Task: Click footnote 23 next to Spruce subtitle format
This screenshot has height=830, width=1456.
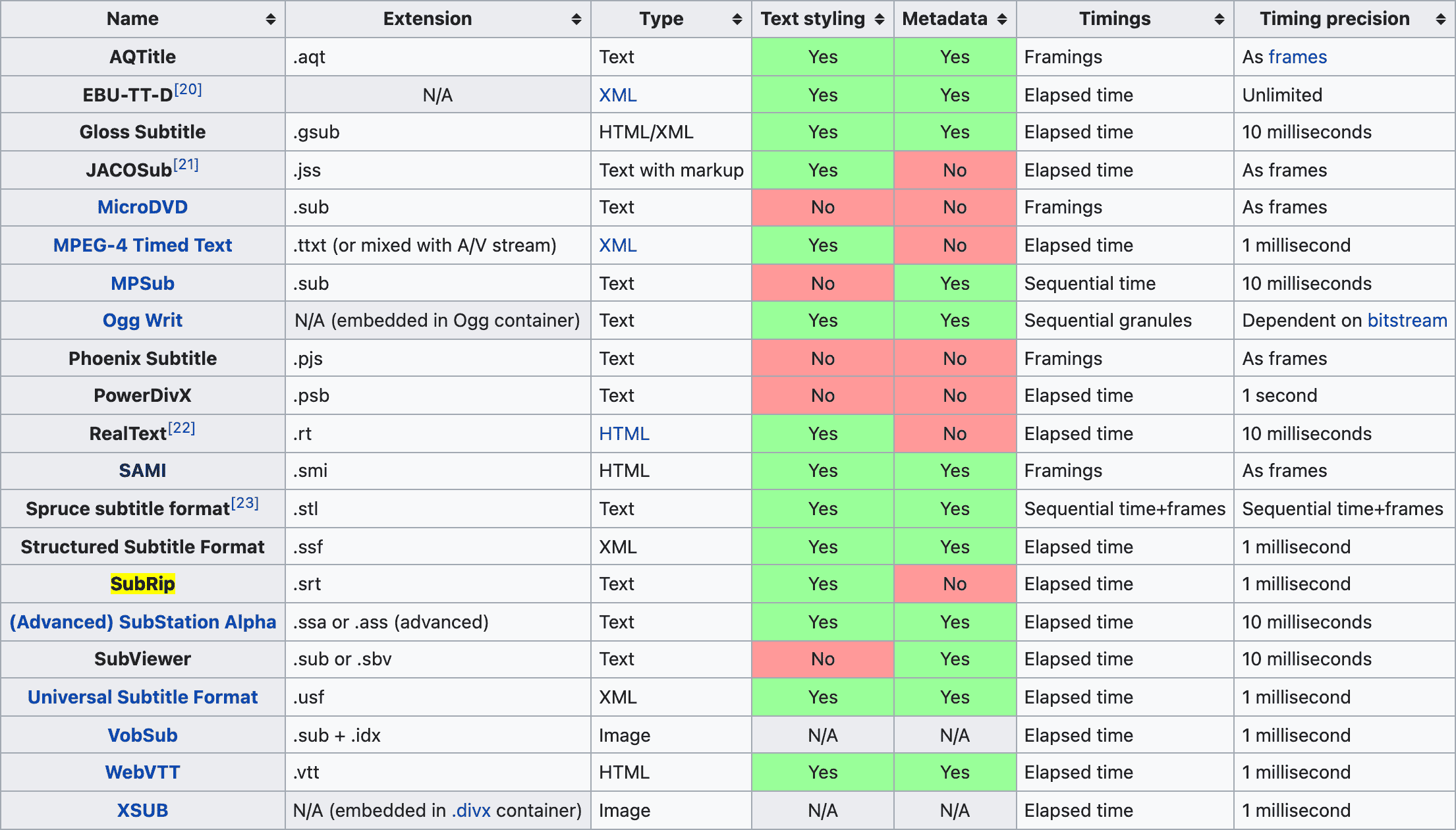Action: point(245,503)
